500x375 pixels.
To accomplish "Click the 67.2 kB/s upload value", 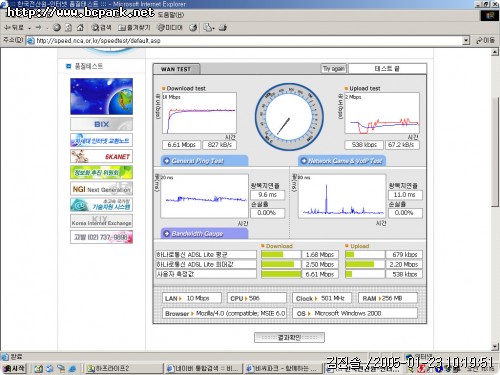I will pos(402,145).
